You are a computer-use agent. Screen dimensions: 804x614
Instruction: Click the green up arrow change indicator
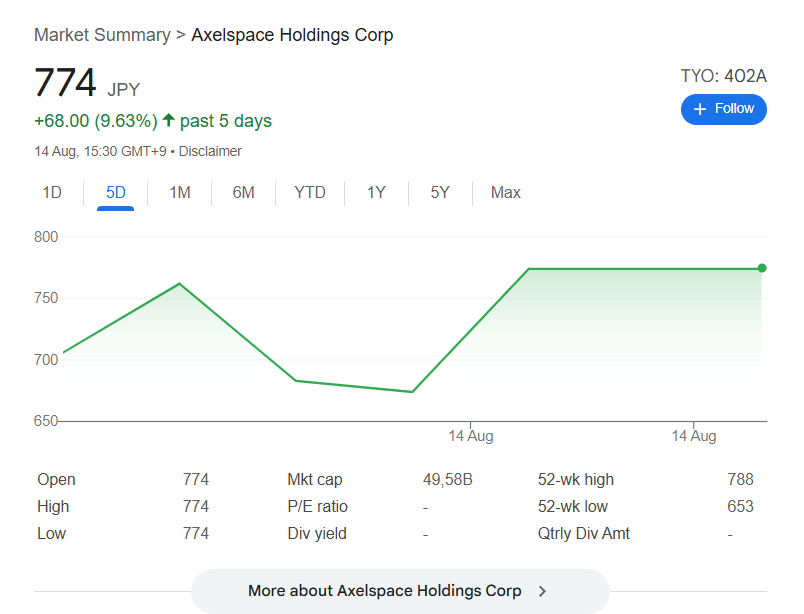pos(169,120)
